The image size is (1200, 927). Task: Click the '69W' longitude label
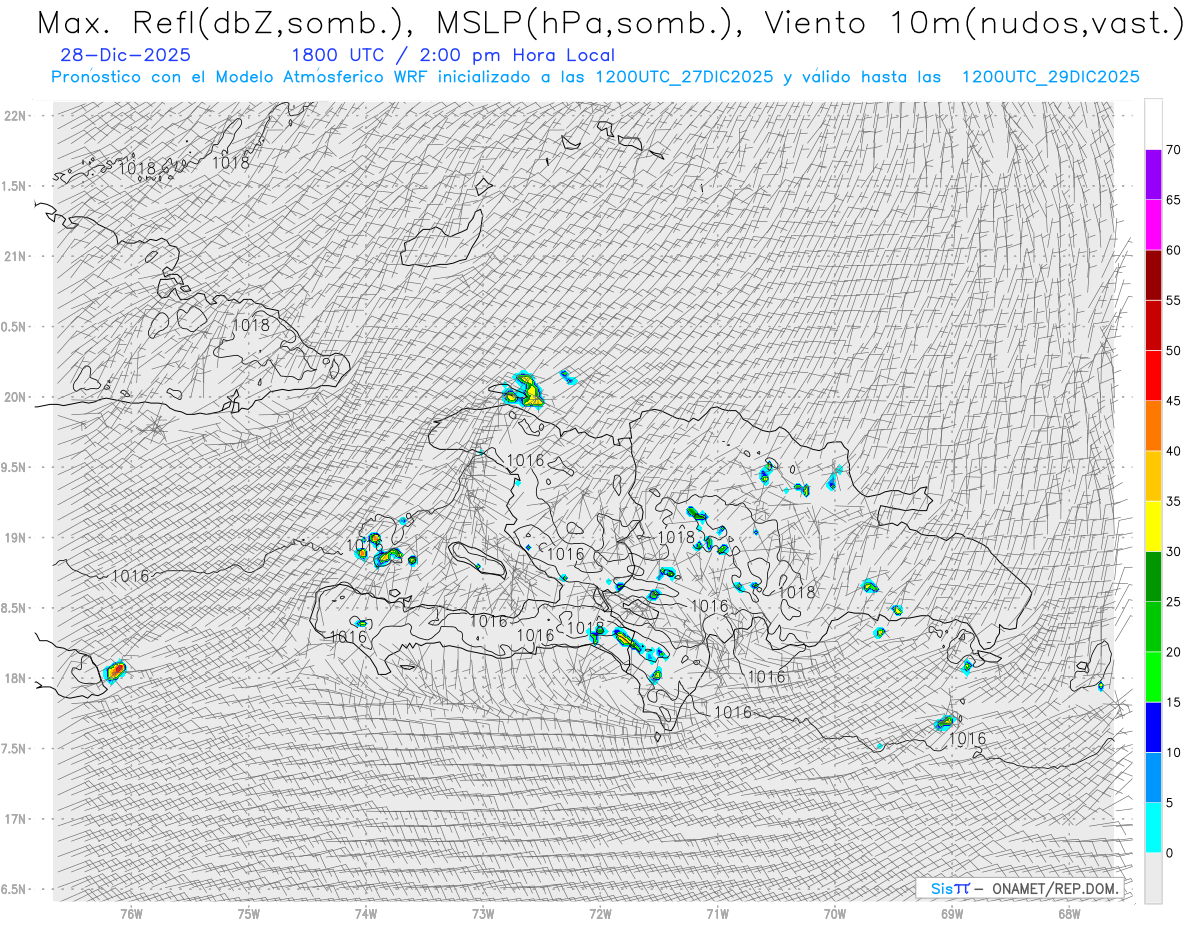click(952, 914)
